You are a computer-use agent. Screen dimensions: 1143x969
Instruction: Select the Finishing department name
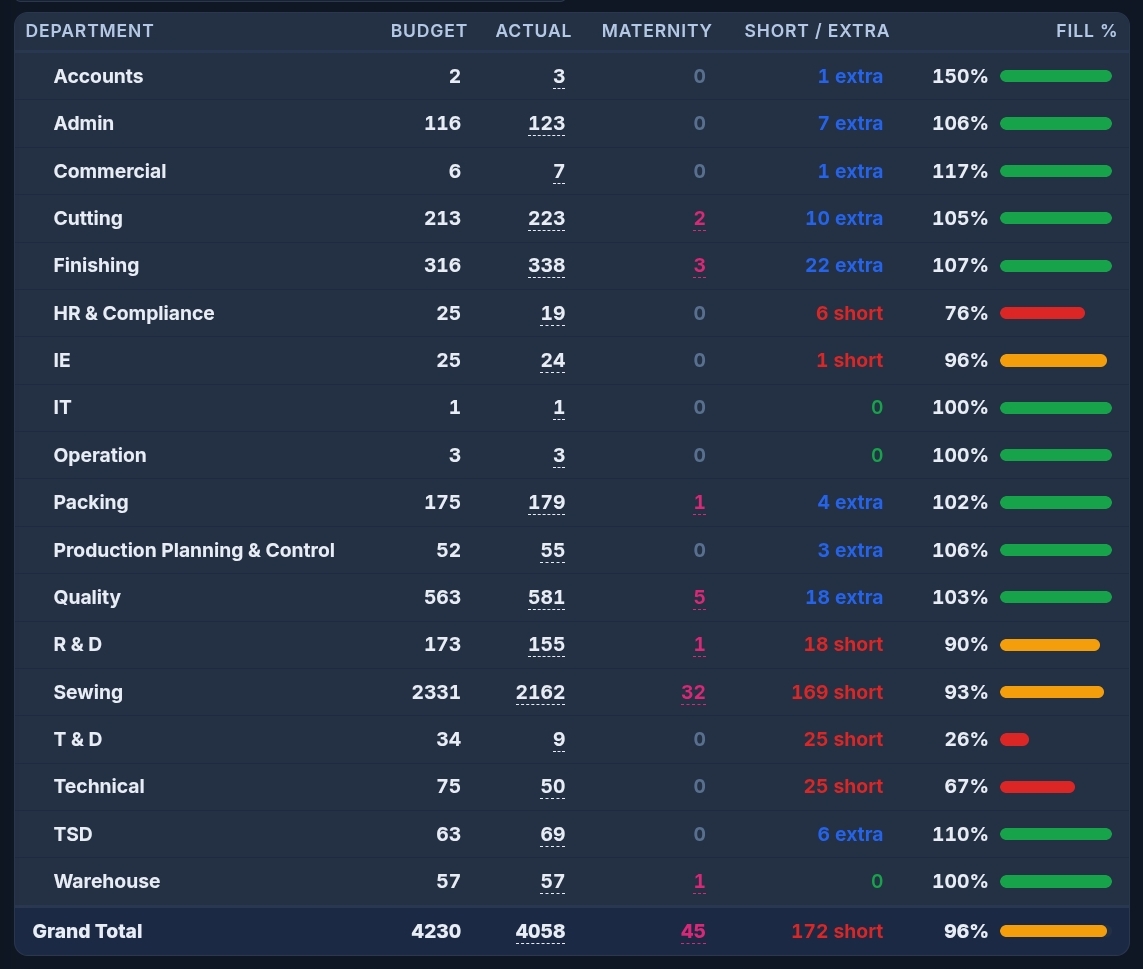point(96,265)
